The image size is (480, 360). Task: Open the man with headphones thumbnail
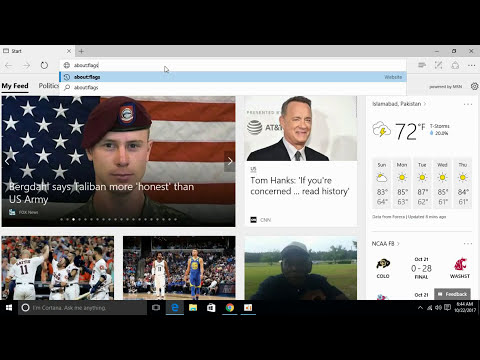[x=301, y=268]
